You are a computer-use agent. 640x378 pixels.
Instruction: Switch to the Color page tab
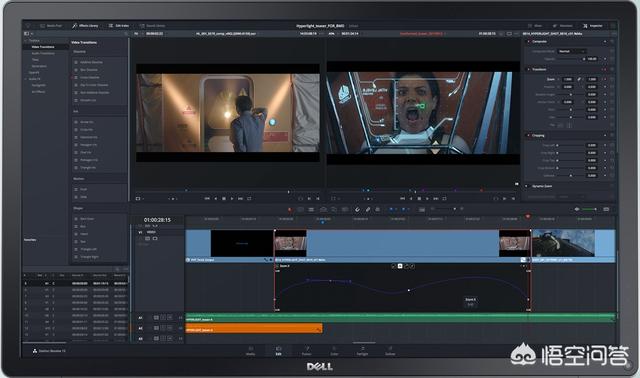point(334,351)
